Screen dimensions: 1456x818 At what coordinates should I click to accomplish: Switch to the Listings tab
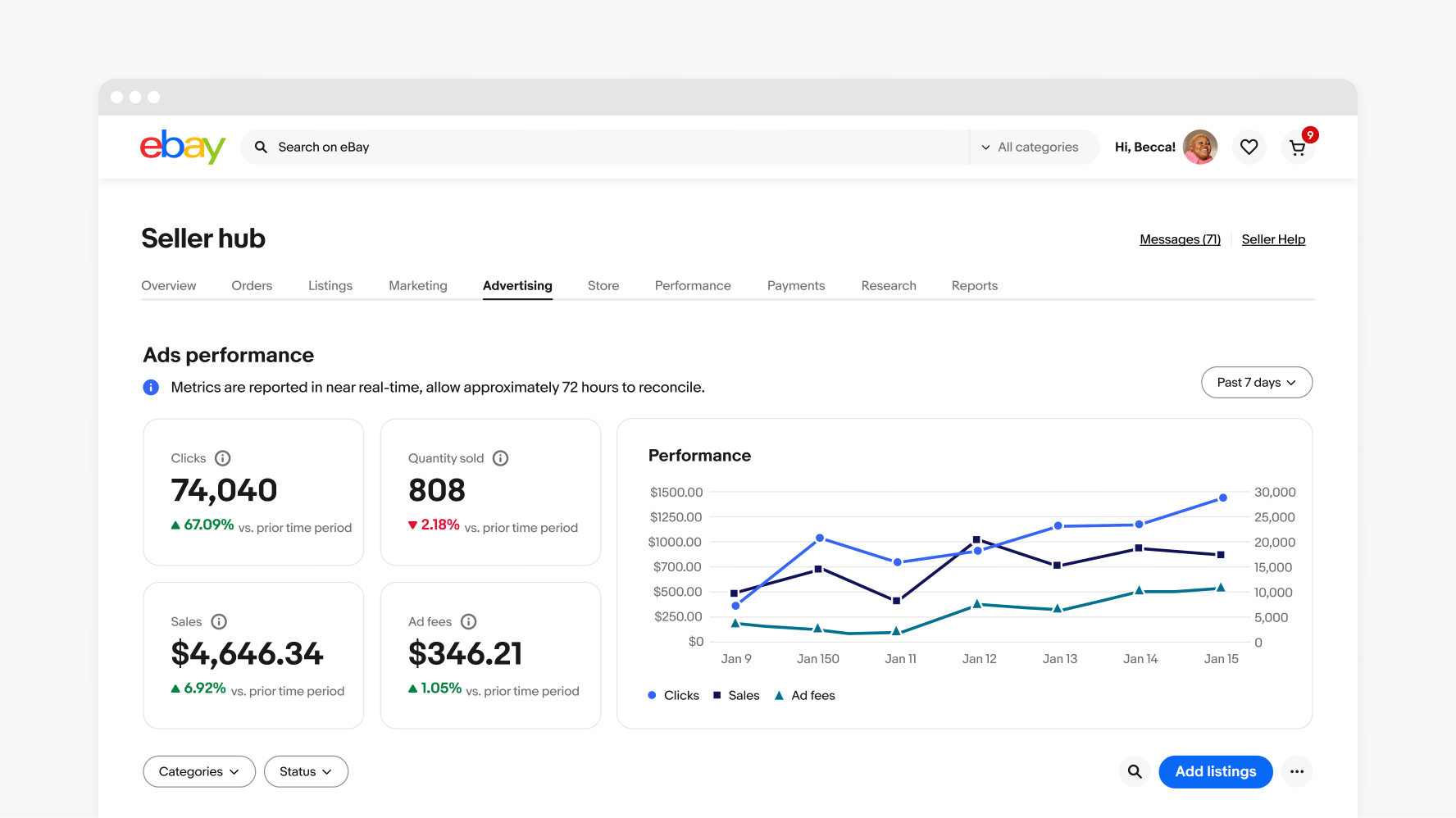[330, 285]
